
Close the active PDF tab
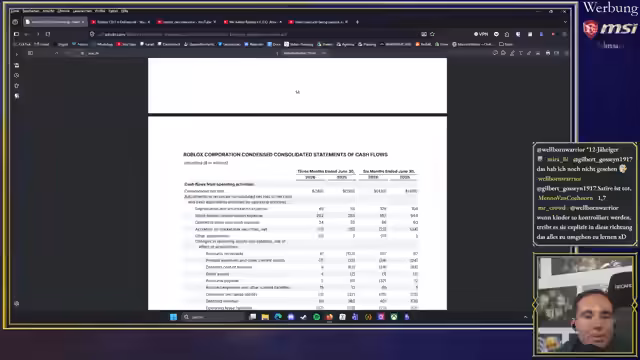(x=83, y=22)
